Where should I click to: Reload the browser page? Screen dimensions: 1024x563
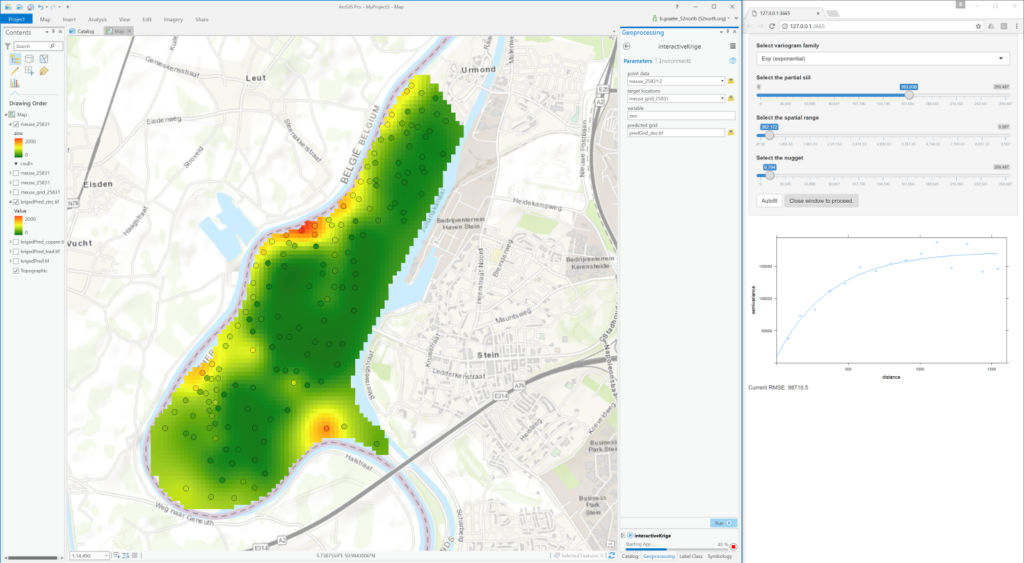coord(773,25)
